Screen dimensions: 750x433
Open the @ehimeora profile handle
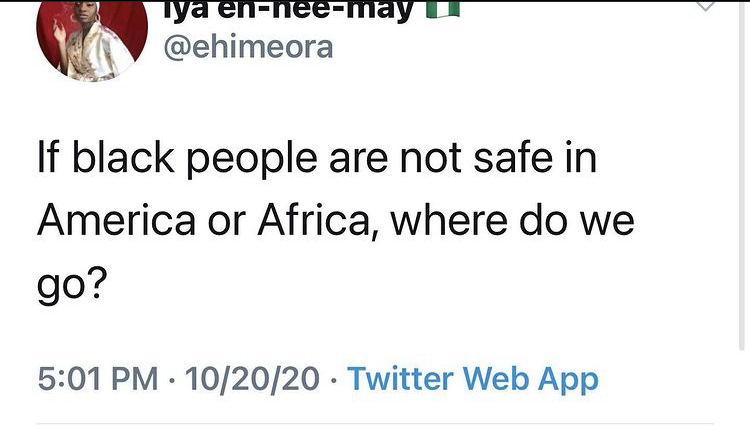[247, 47]
